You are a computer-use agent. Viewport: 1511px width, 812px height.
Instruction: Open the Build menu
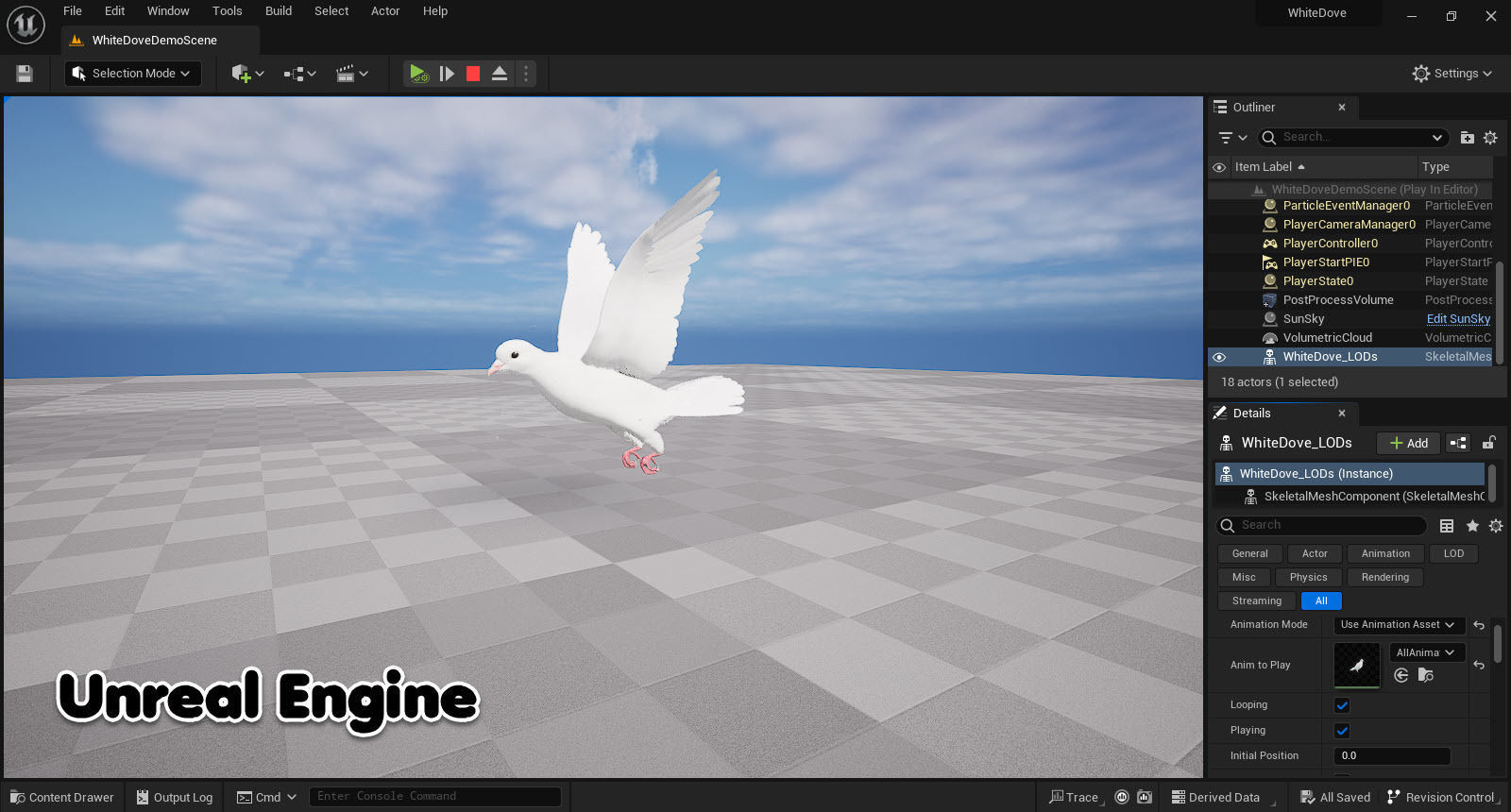click(x=279, y=11)
